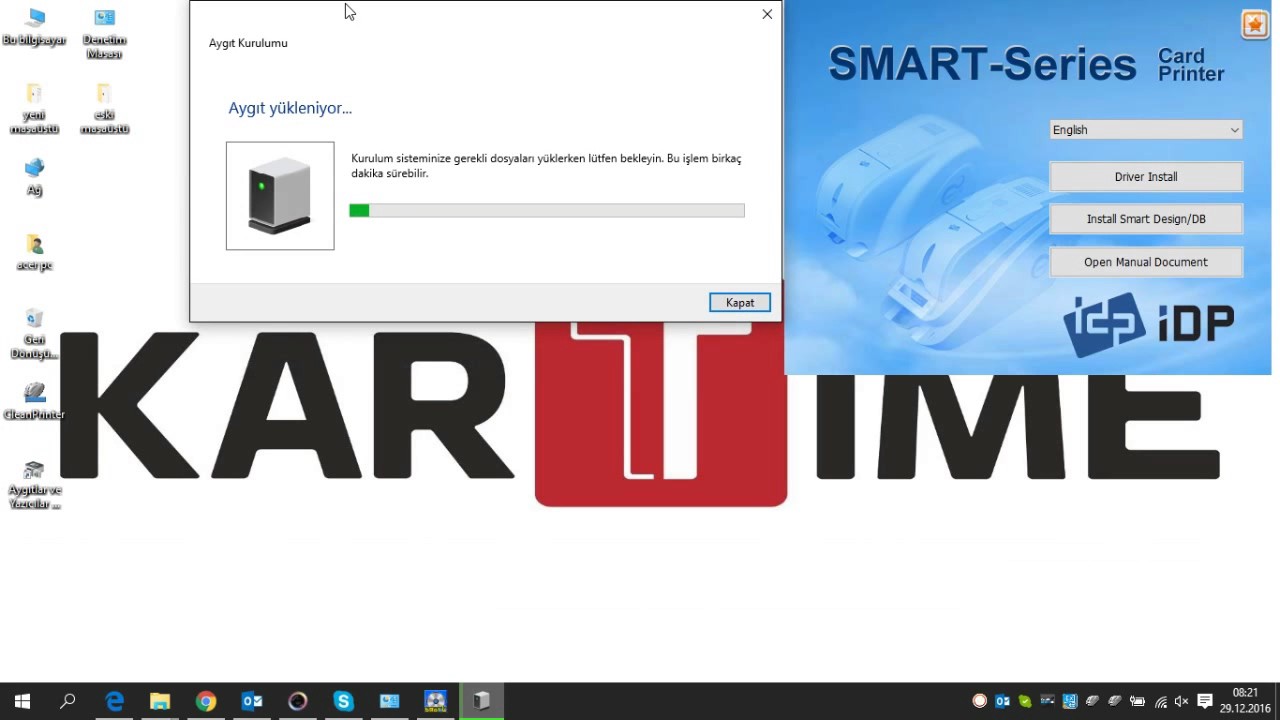
Task: Select the Denetim Masası desktop icon
Action: click(104, 33)
